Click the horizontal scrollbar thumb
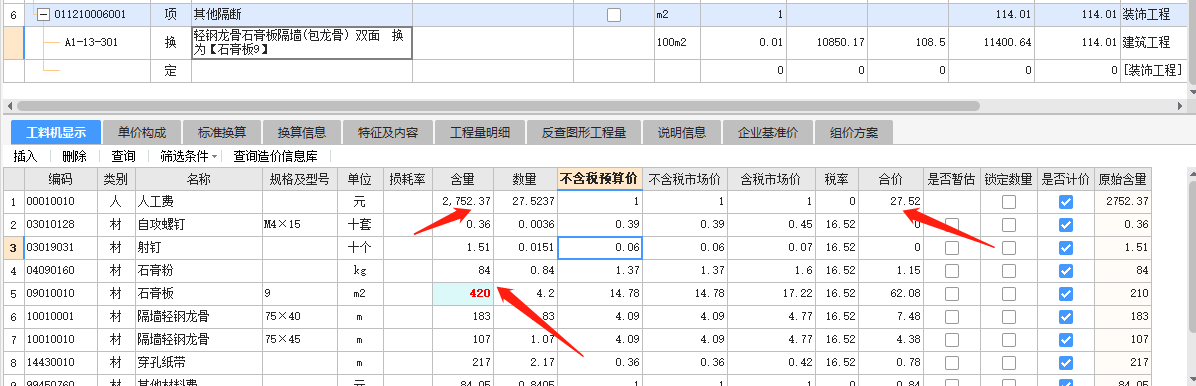The height and width of the screenshot is (386, 1196). tap(498, 106)
